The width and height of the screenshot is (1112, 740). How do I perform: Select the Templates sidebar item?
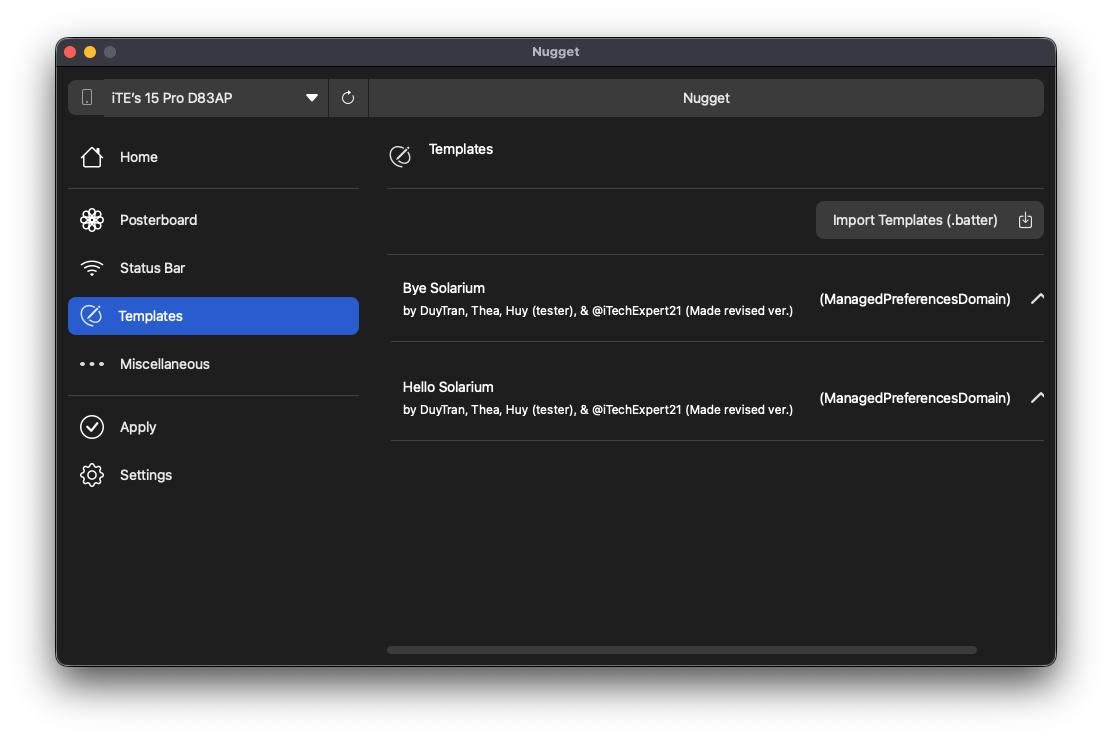(213, 316)
